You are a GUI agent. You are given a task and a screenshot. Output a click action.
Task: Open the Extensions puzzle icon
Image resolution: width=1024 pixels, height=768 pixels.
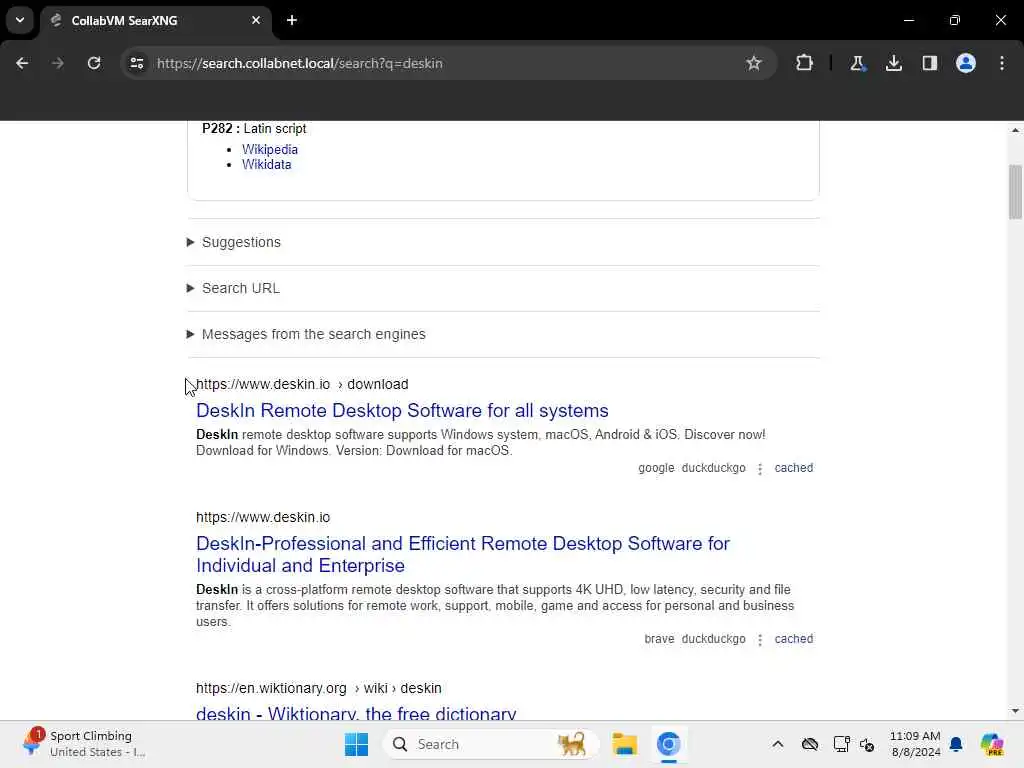805,63
